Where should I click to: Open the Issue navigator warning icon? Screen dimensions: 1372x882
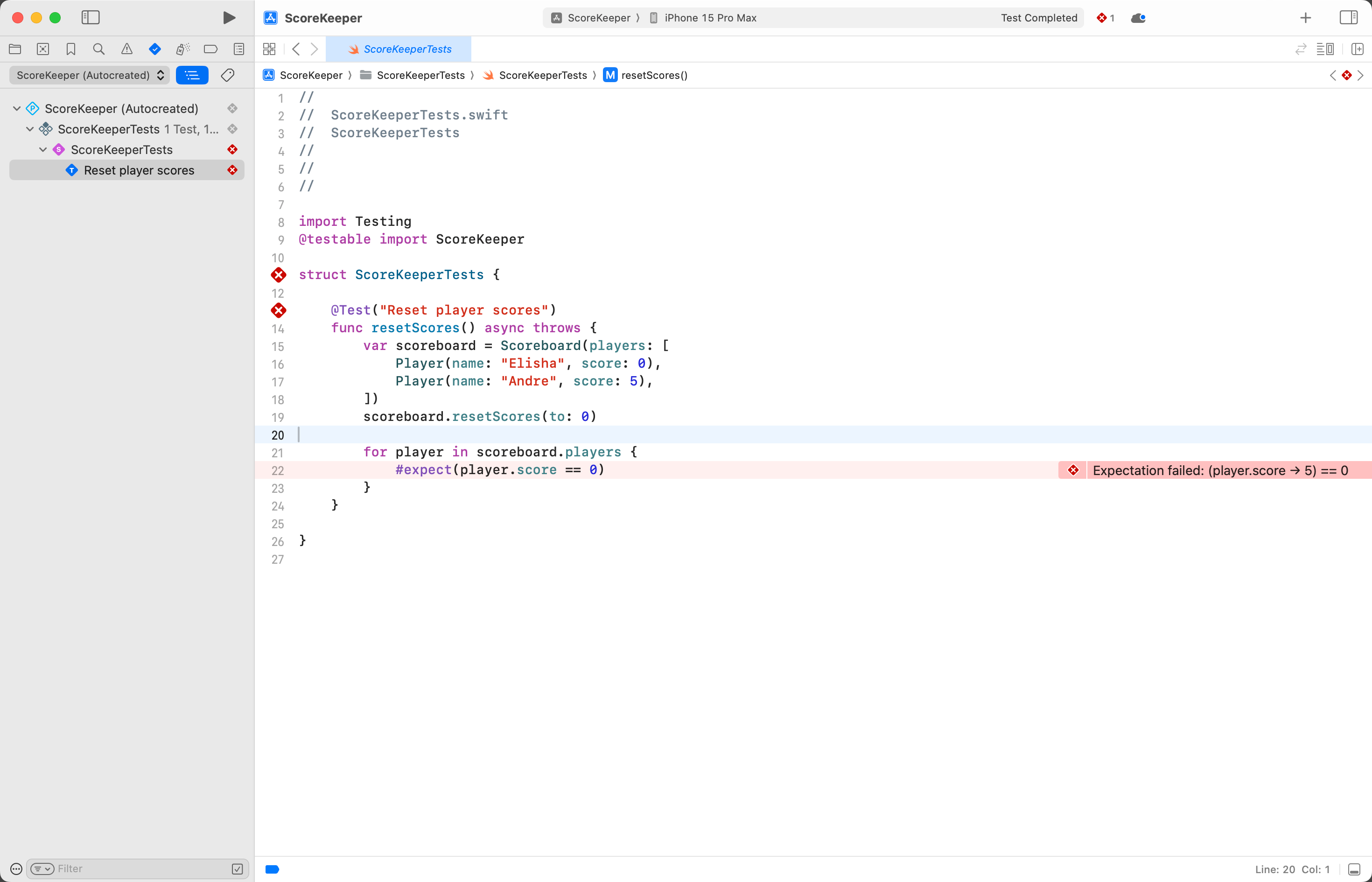tap(126, 49)
